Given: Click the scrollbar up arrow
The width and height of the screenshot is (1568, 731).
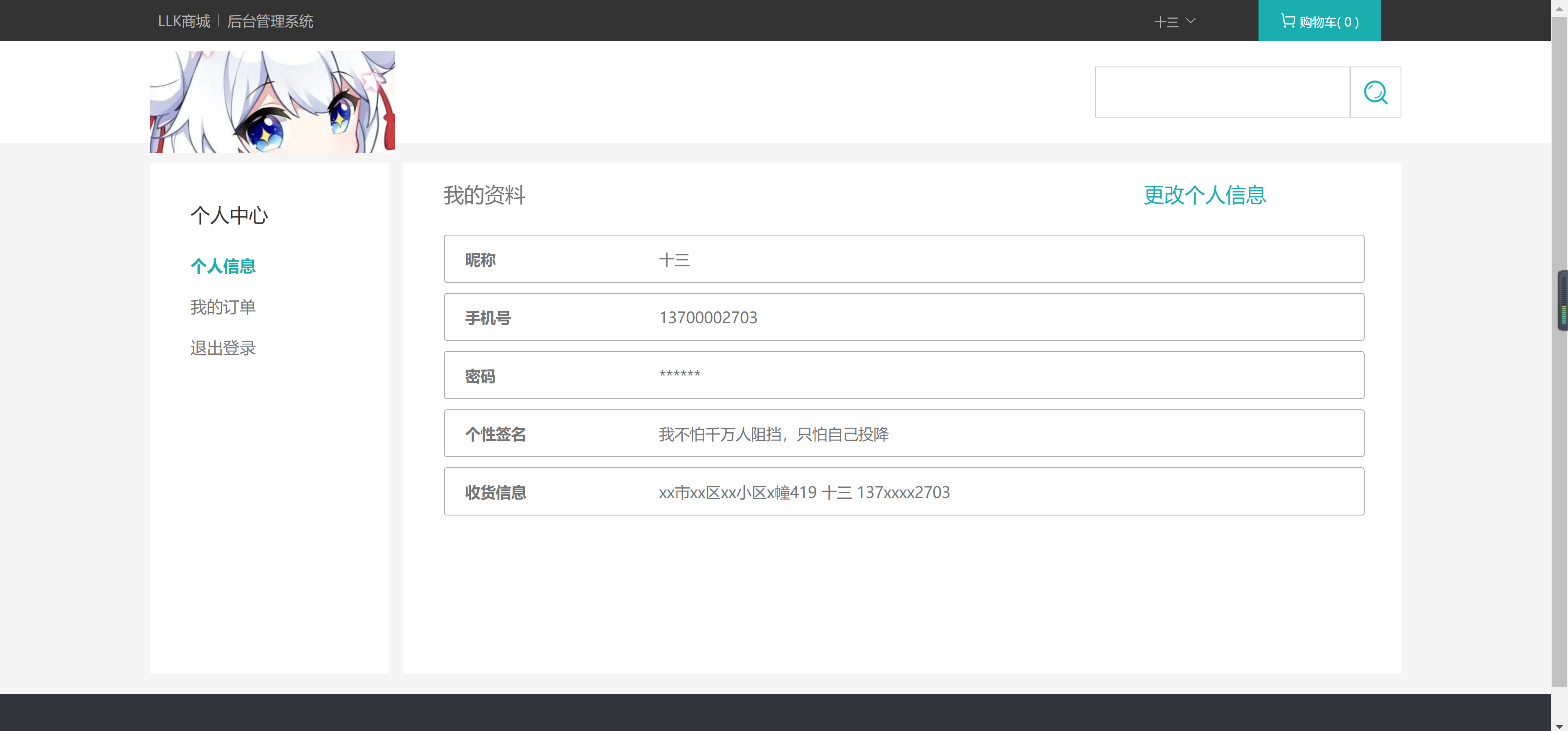Looking at the screenshot, I should 1559,9.
